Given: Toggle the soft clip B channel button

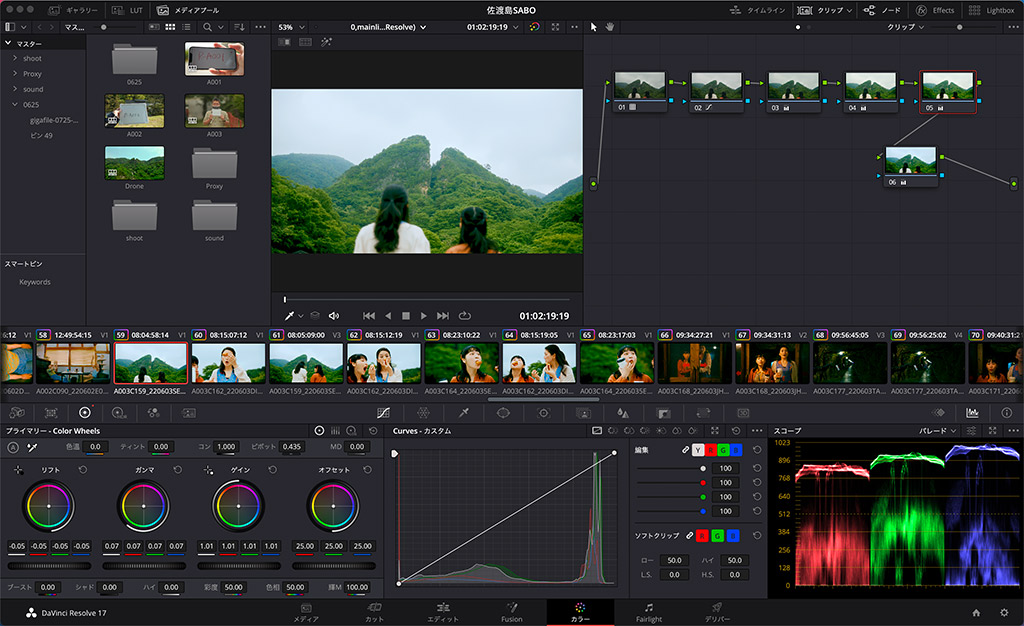Looking at the screenshot, I should [733, 536].
